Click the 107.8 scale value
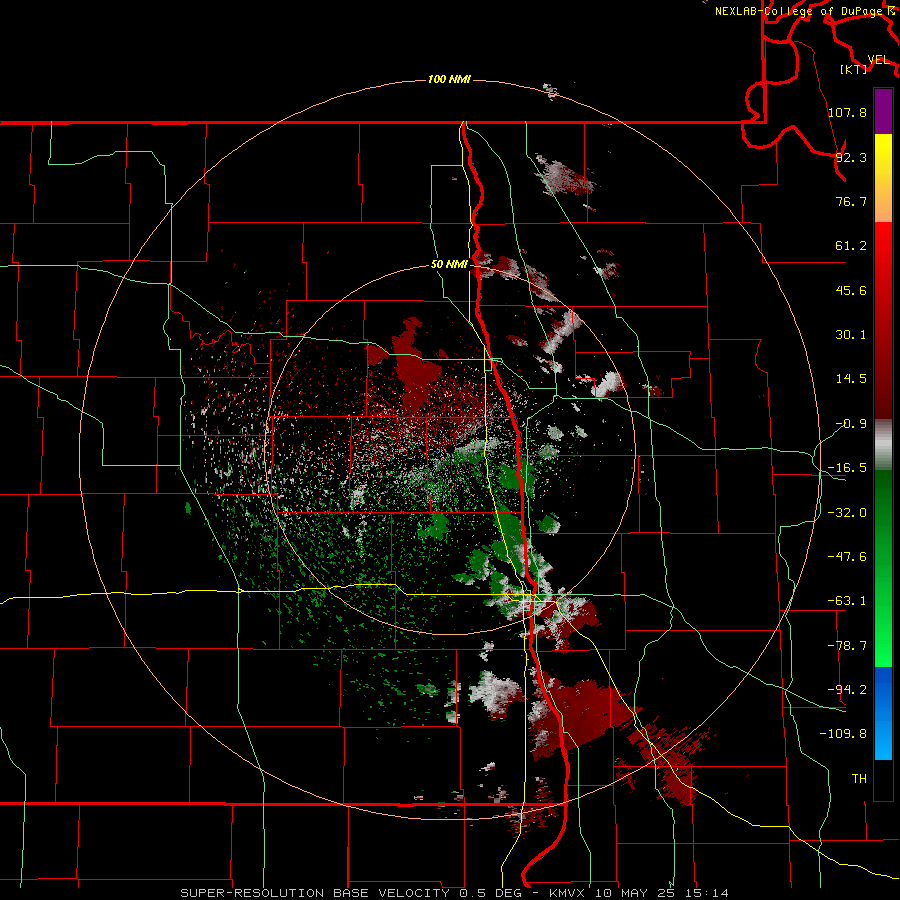Viewport: 900px width, 900px height. point(847,112)
